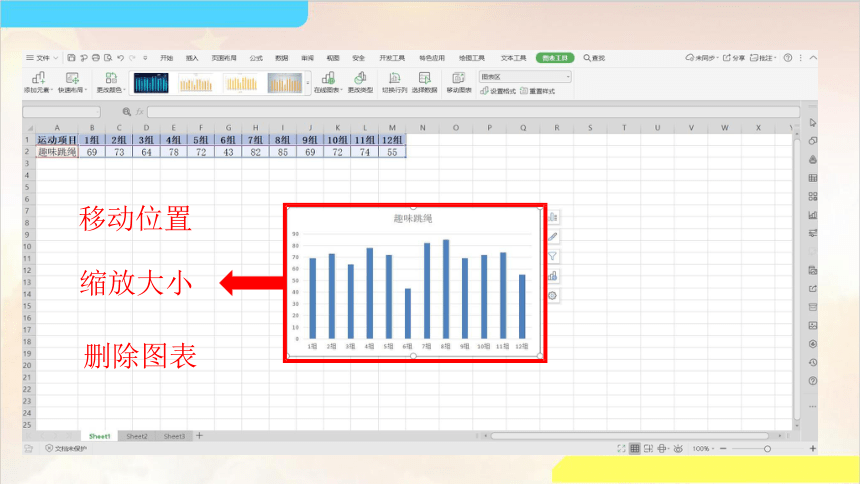Switch to the Sheet3 tab
Viewport: 860px width, 484px height.
pos(174,436)
